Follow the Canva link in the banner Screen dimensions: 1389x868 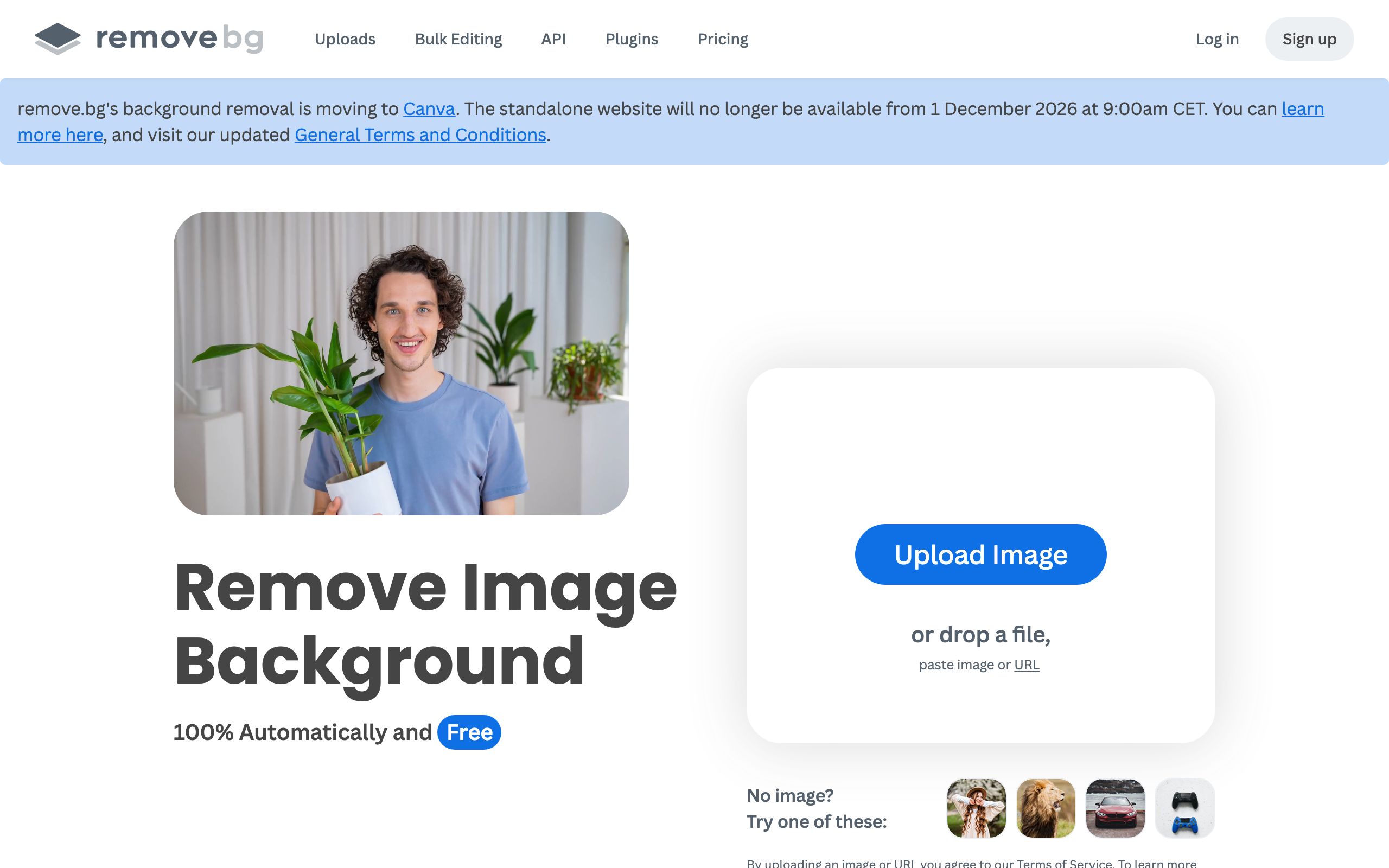(429, 108)
